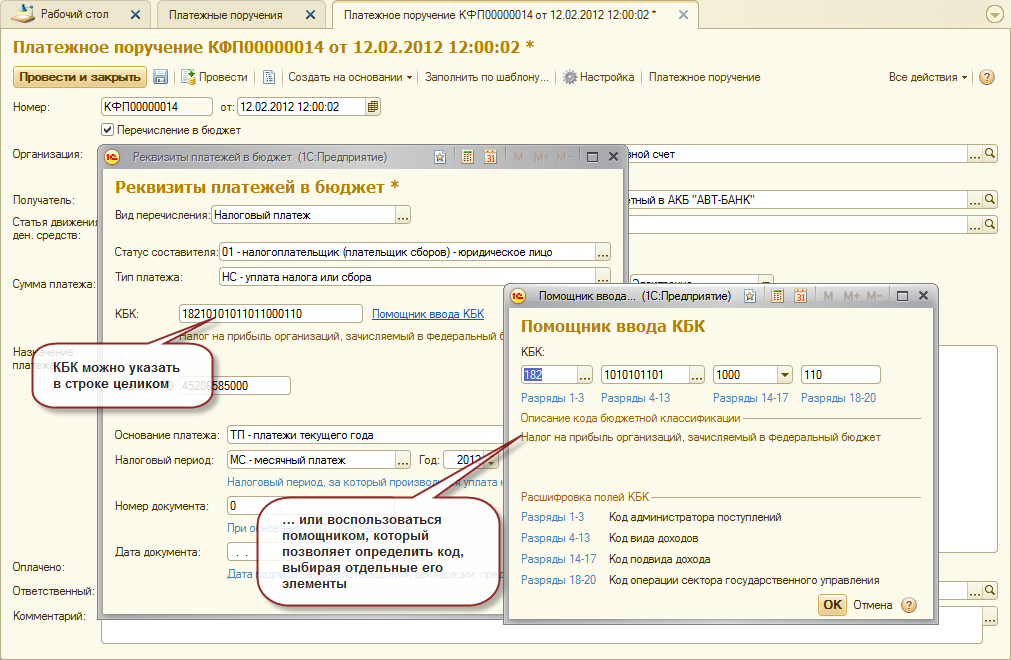The image size is (1011, 660).
Task: Click the favorites star in Реквизиты платежей window
Action: (440, 157)
